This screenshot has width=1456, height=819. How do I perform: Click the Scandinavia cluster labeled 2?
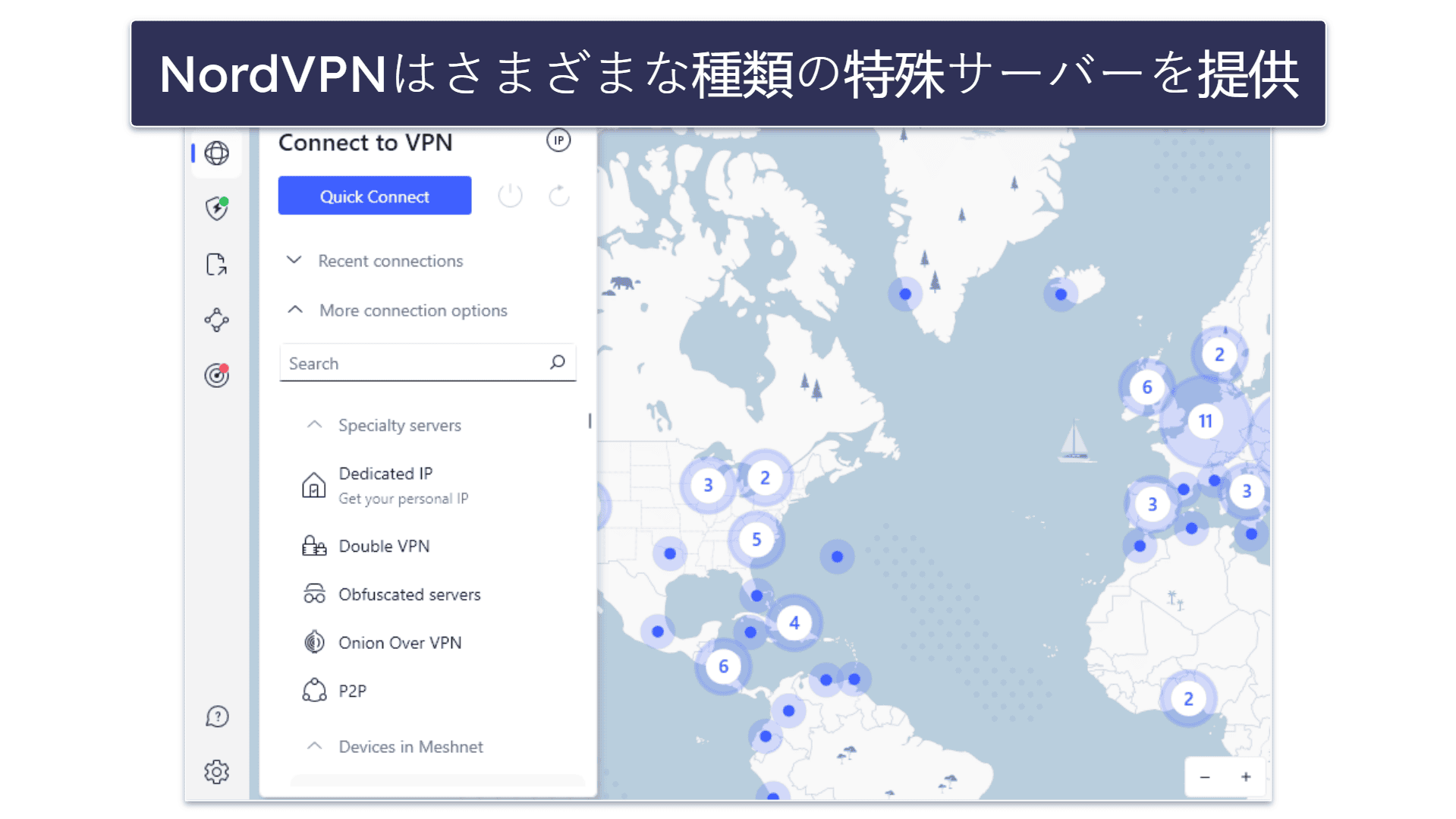click(1219, 354)
